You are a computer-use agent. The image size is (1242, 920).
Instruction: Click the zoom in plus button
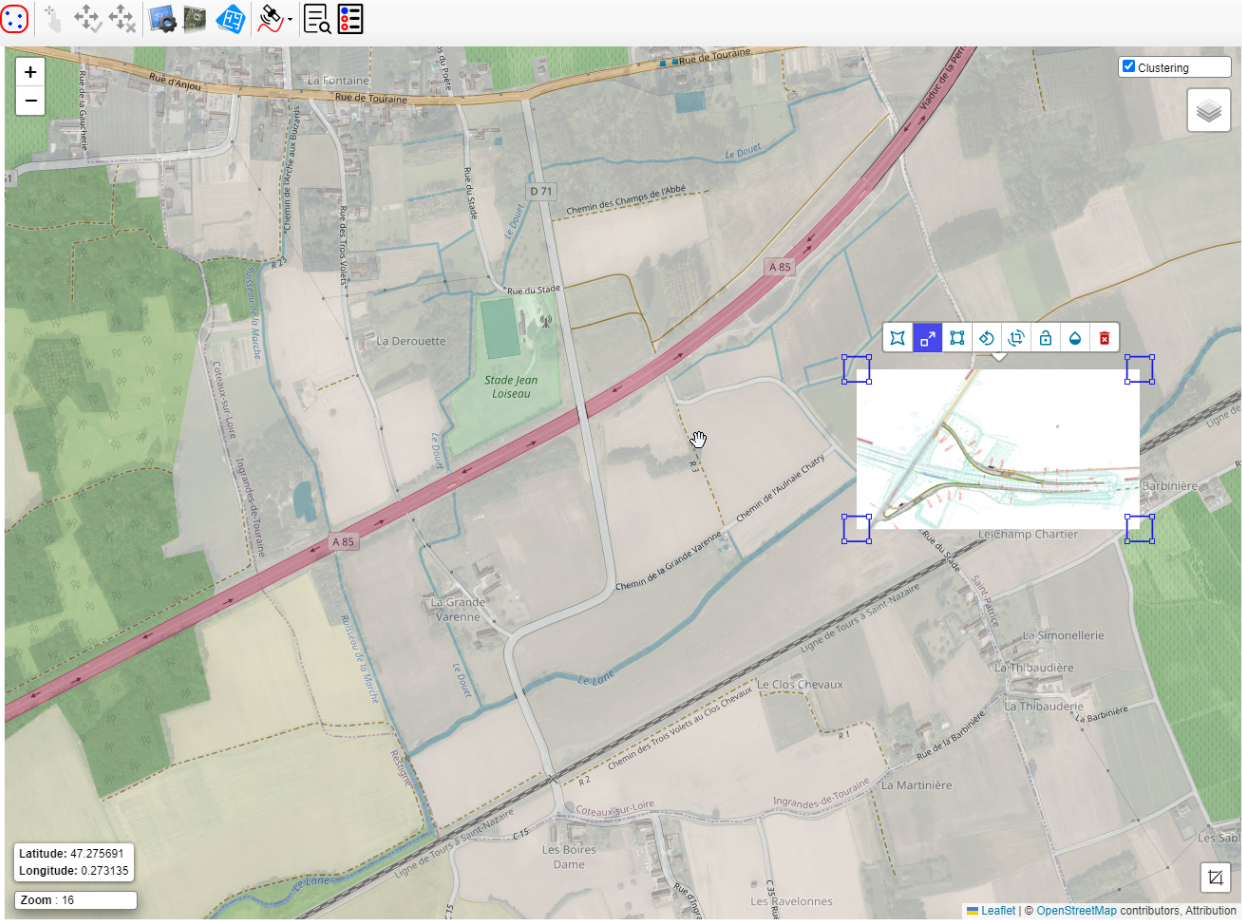point(30,72)
